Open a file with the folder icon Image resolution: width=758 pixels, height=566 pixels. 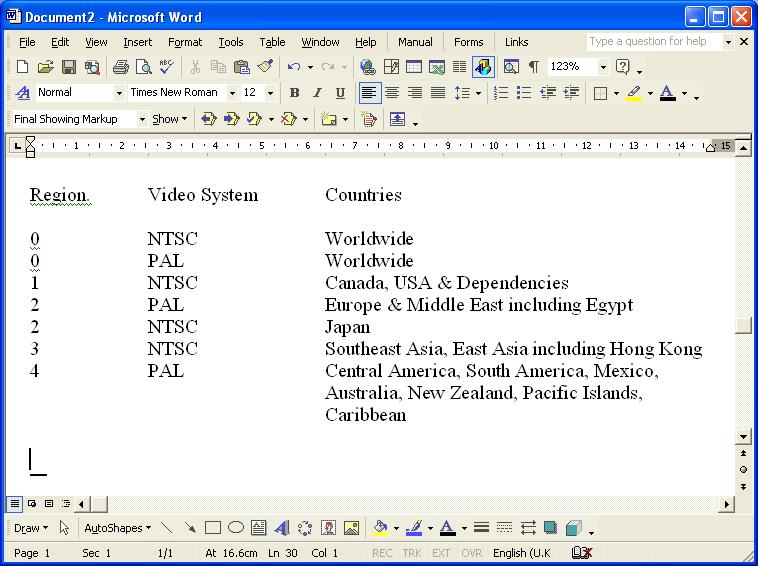(x=45, y=67)
